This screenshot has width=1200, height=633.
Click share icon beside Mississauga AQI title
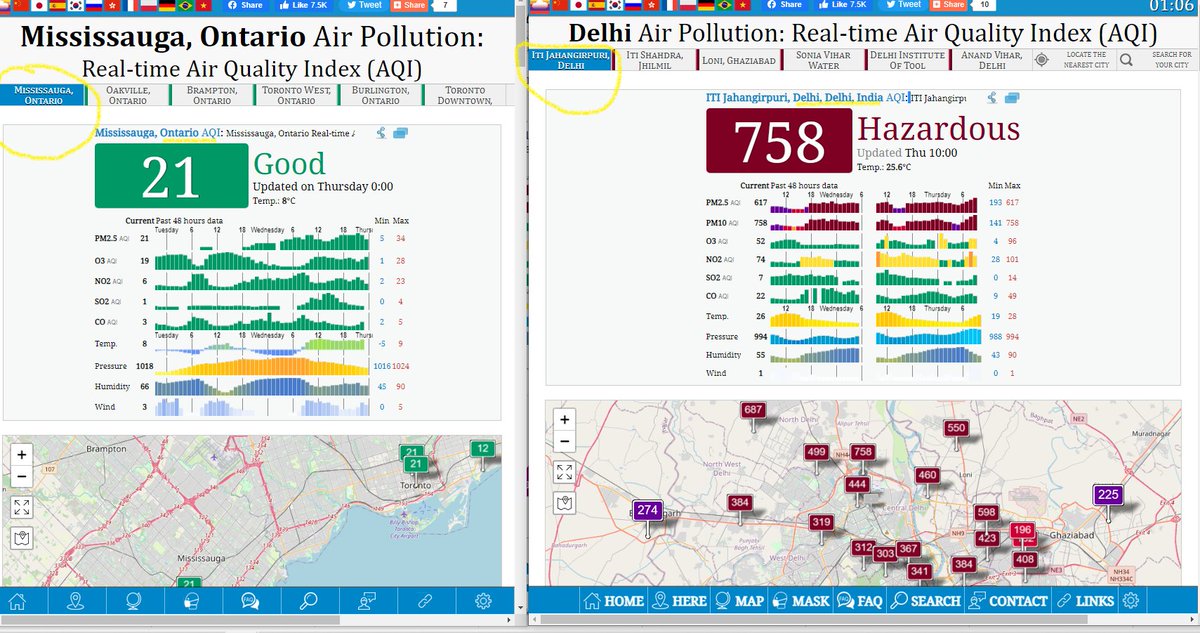click(381, 133)
